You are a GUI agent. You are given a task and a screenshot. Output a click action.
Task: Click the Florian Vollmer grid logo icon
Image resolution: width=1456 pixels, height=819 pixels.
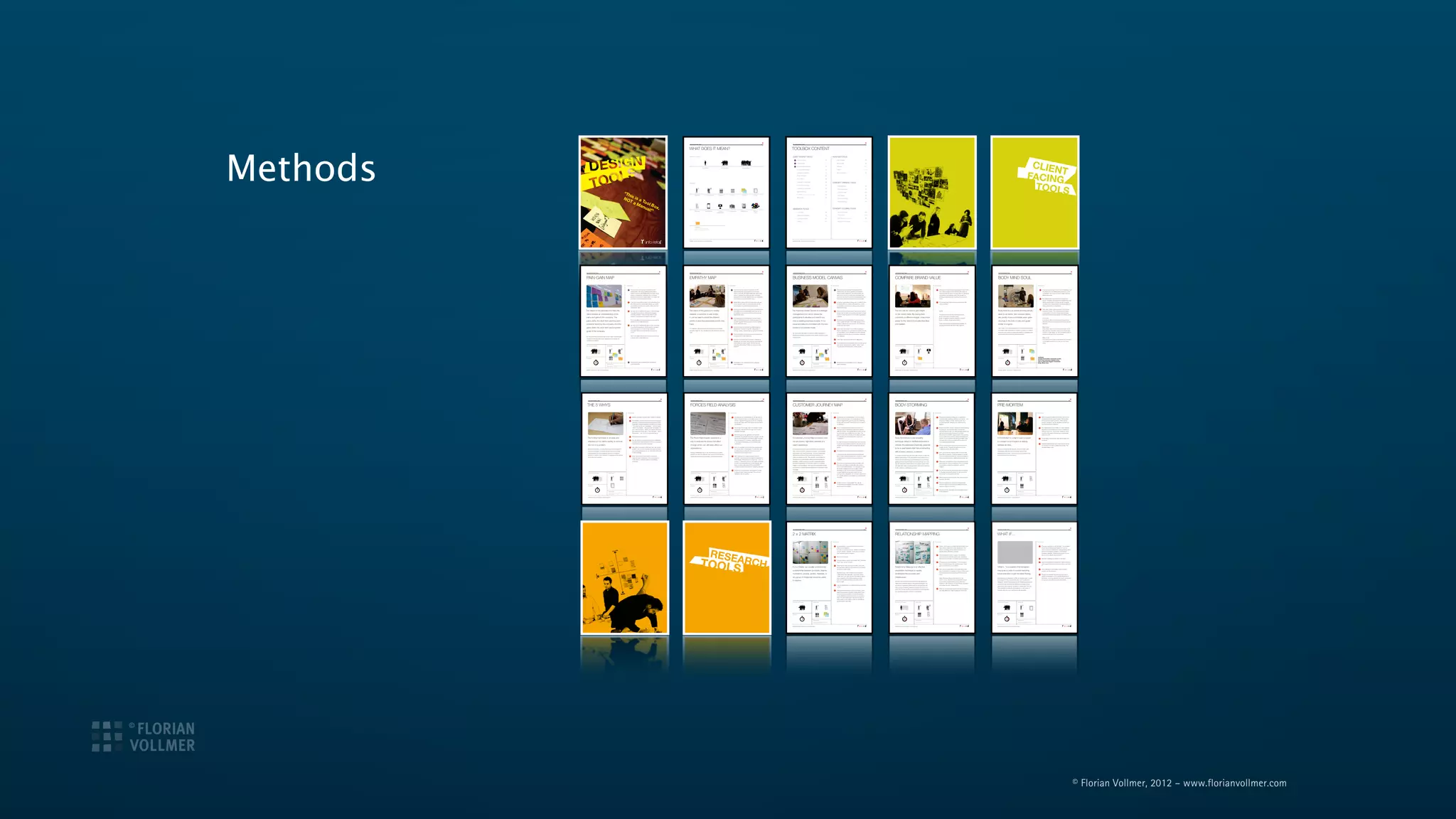[x=107, y=737]
